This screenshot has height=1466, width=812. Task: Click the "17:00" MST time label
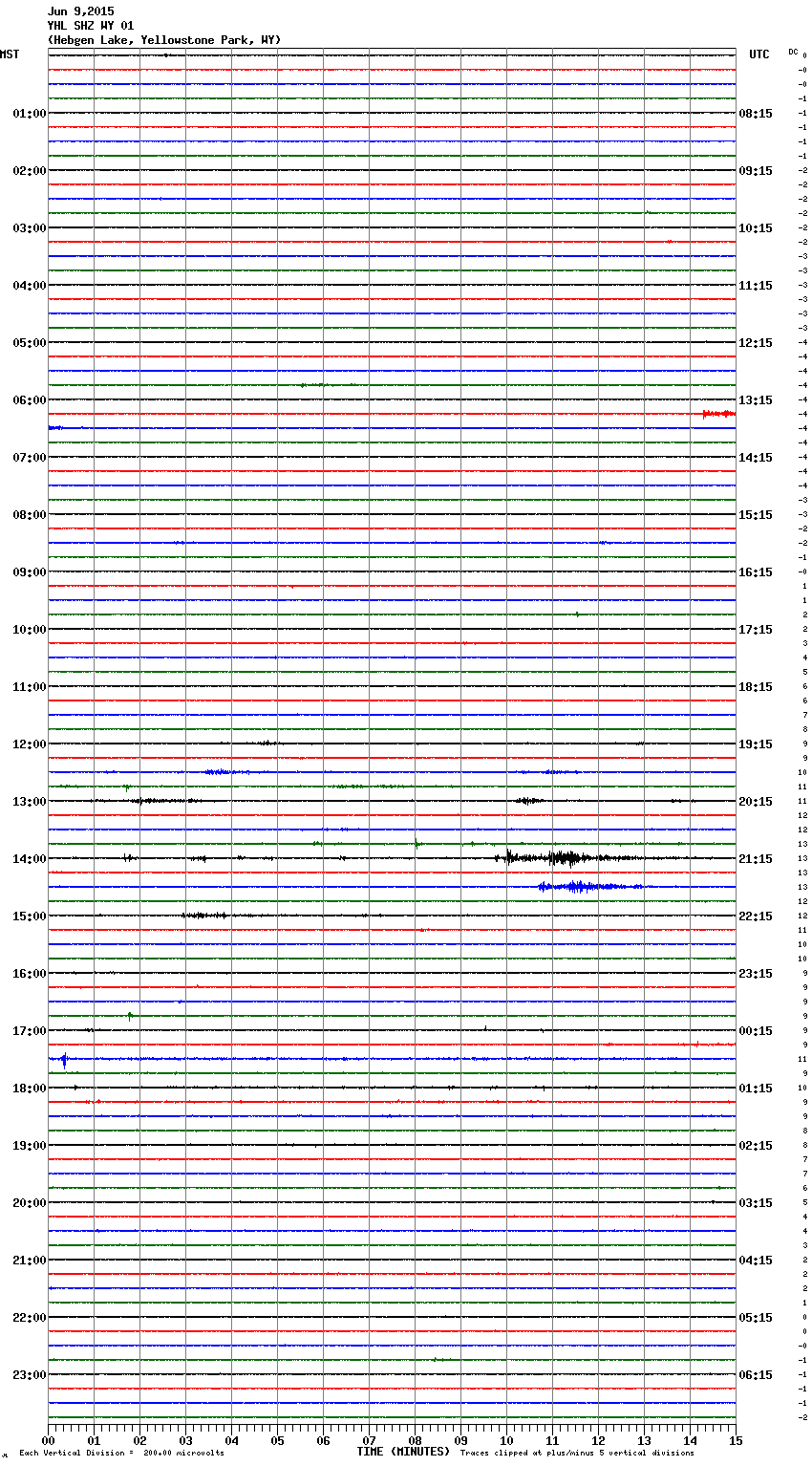click(30, 1031)
